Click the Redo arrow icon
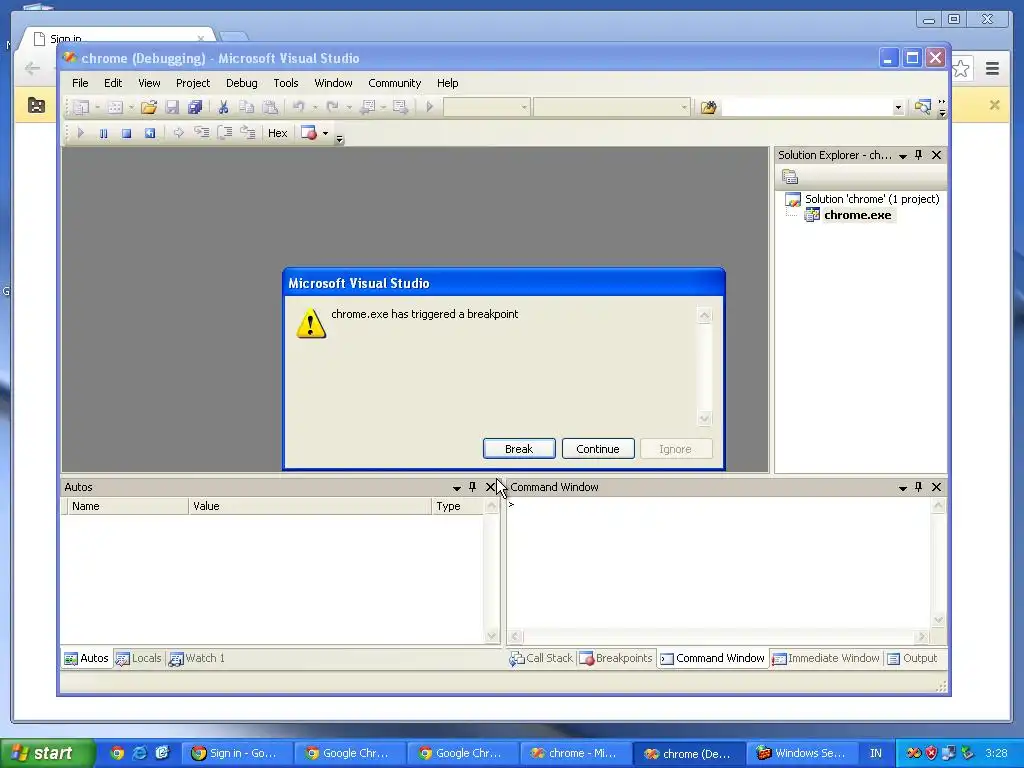The width and height of the screenshot is (1024, 768). pyautogui.click(x=332, y=107)
